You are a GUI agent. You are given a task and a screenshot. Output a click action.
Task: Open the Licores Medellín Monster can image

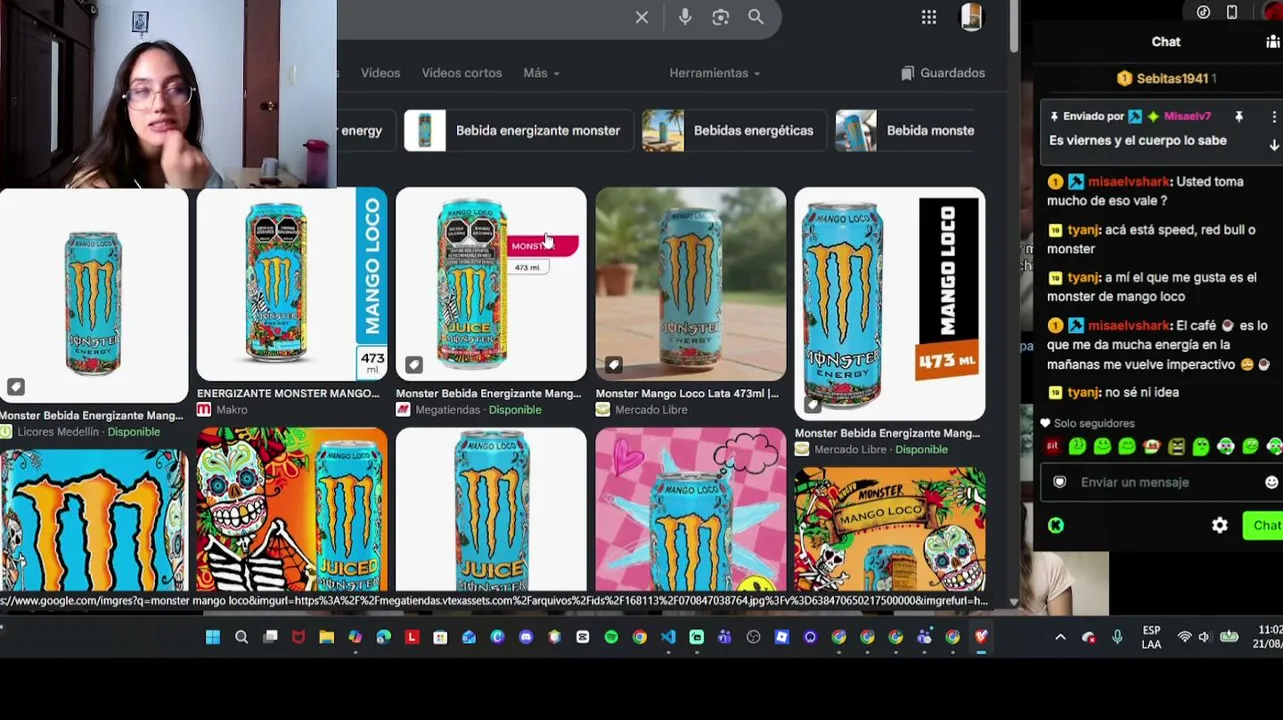tap(94, 296)
